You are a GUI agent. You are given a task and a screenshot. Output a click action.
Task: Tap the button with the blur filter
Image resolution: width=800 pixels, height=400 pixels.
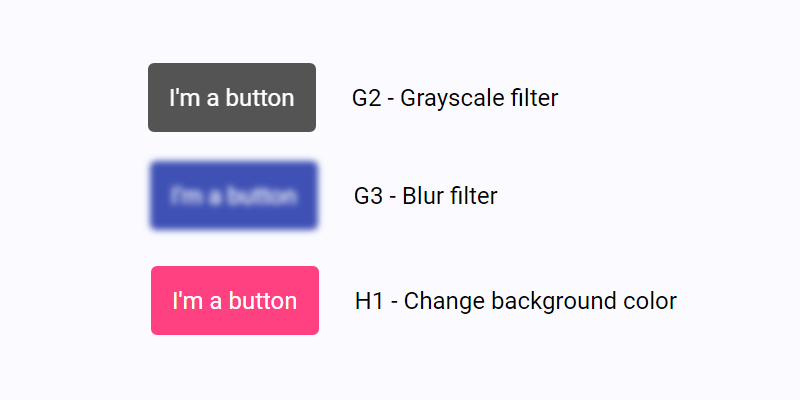[x=234, y=196]
